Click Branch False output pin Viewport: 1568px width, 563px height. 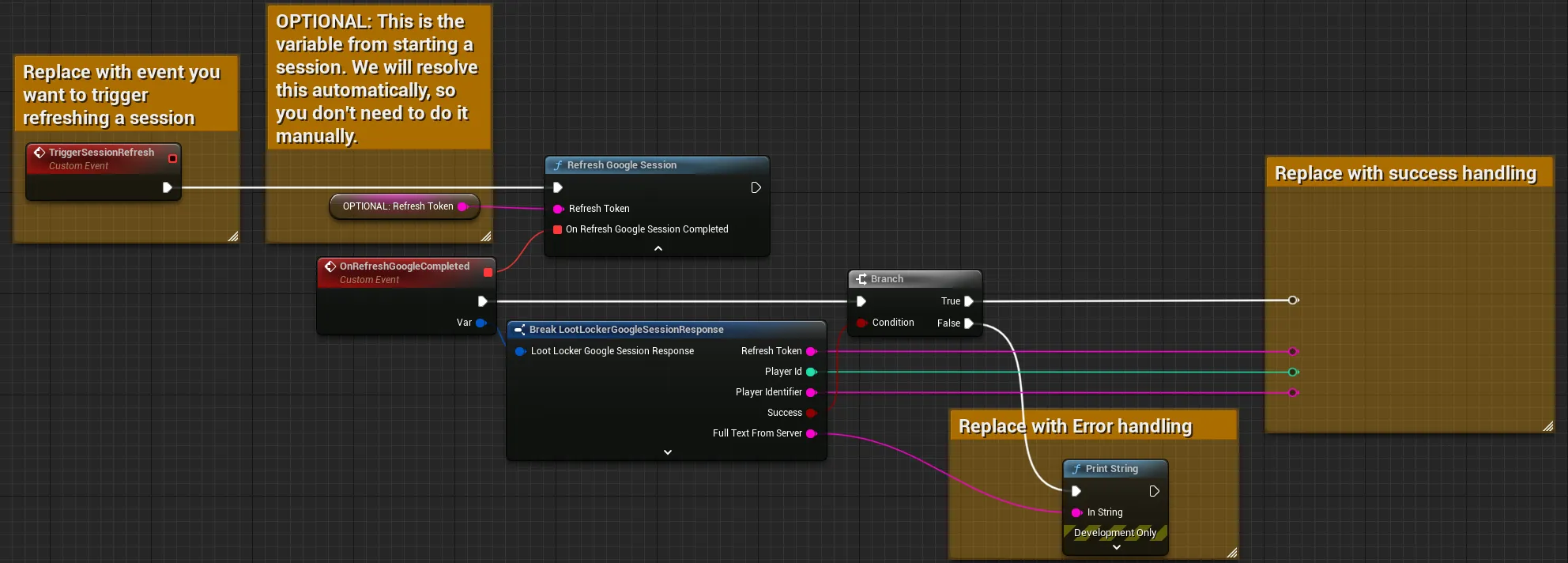(x=968, y=323)
